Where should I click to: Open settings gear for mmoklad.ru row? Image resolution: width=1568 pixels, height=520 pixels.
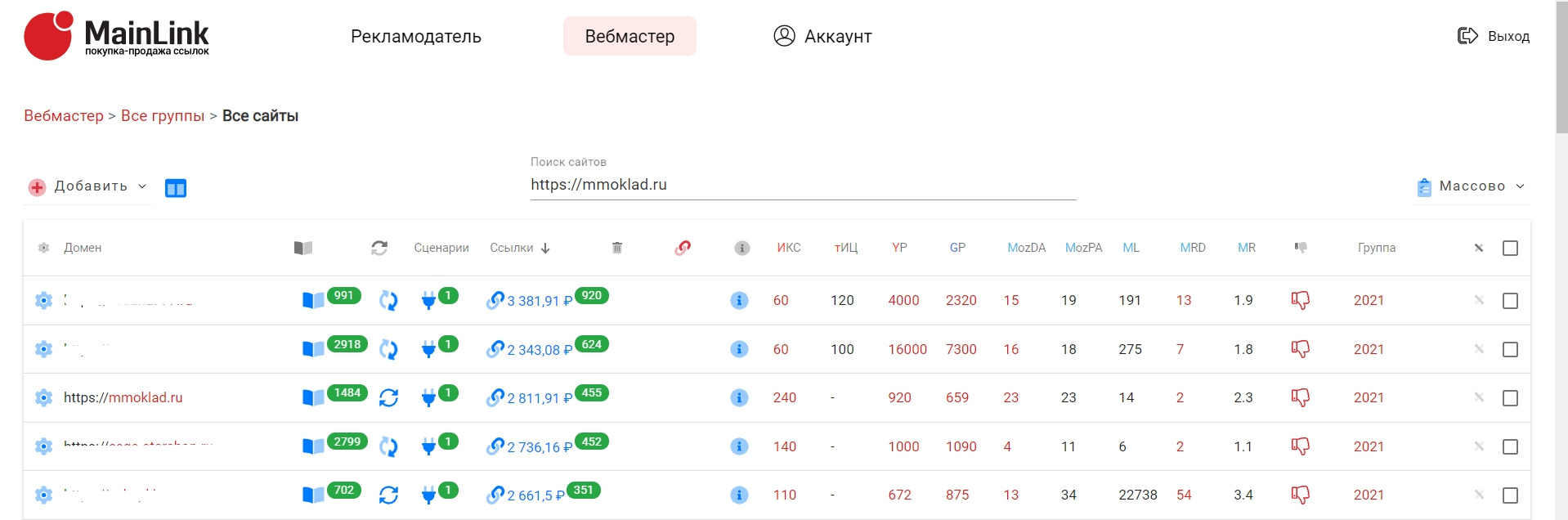click(x=44, y=397)
